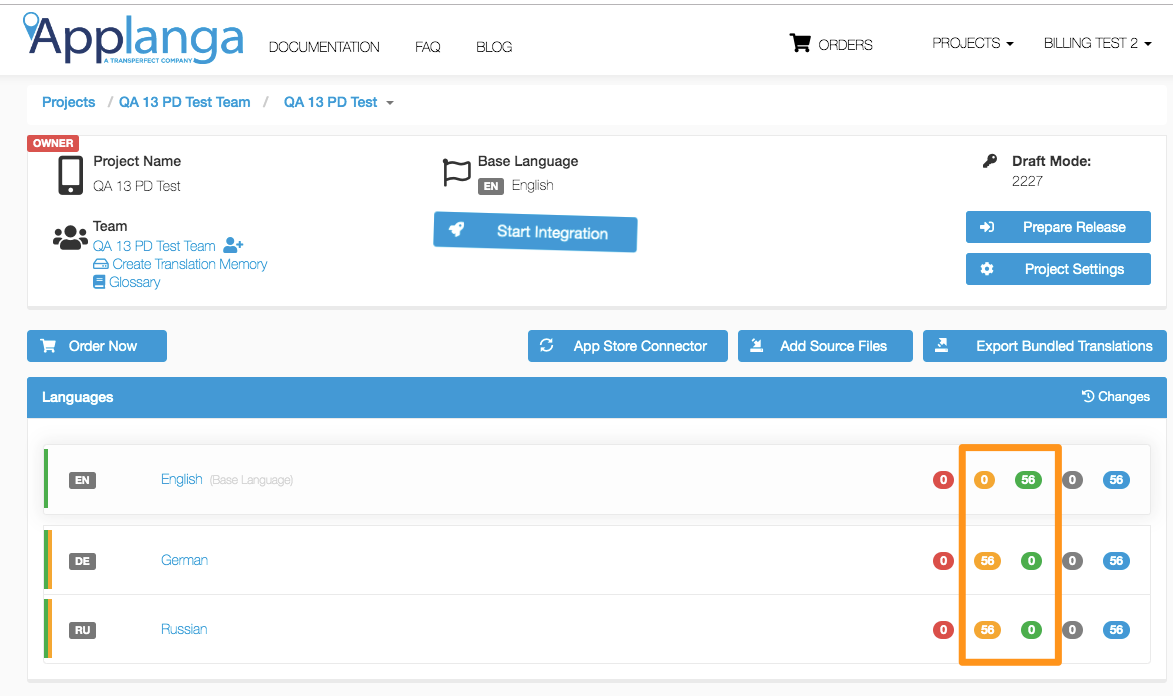Click German's orange 56 status badge
The width and height of the screenshot is (1173, 696).
coord(987,561)
